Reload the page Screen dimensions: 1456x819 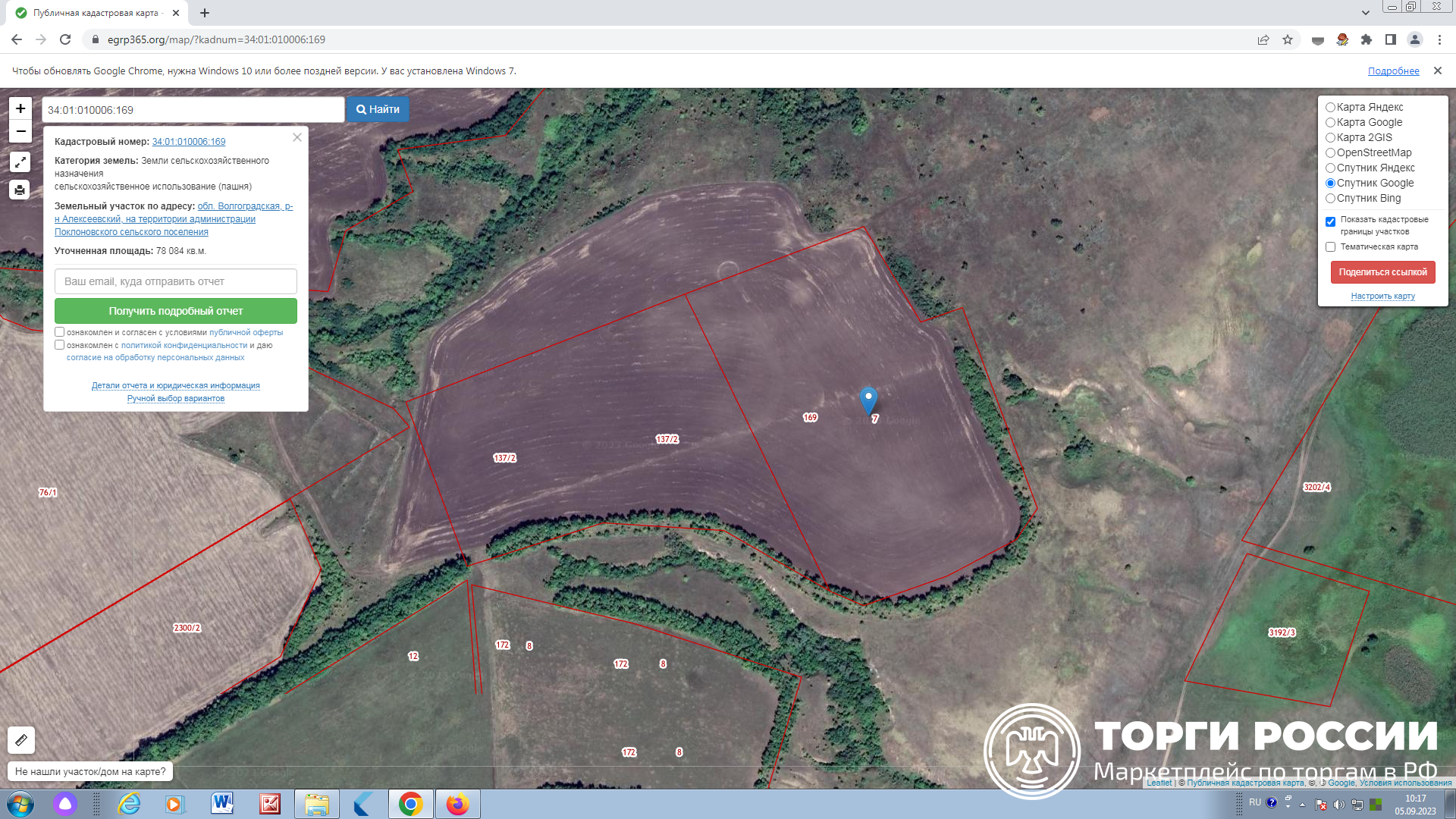click(65, 39)
